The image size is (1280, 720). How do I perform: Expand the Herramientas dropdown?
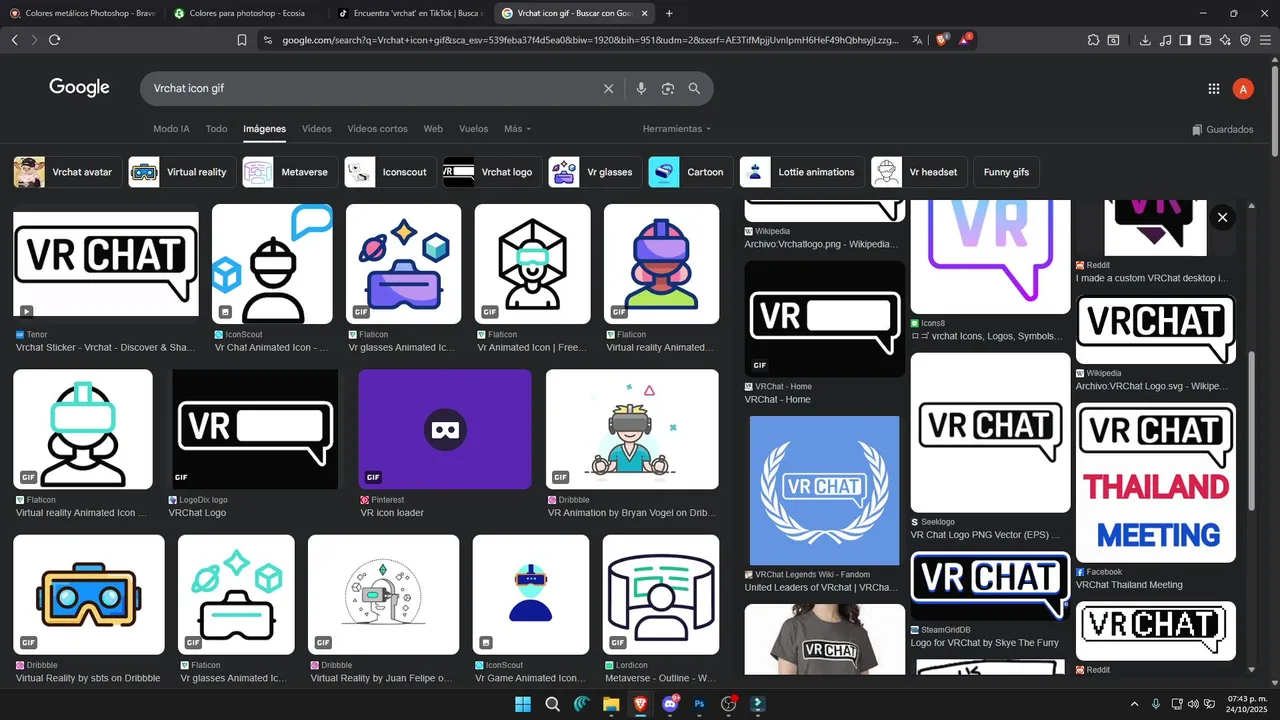pyautogui.click(x=677, y=129)
